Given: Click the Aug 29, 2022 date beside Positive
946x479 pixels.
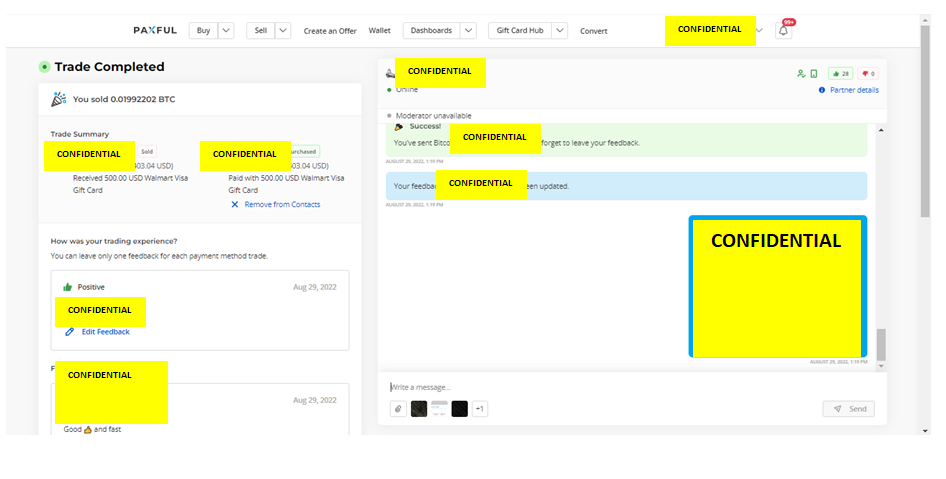Looking at the screenshot, I should pos(315,287).
